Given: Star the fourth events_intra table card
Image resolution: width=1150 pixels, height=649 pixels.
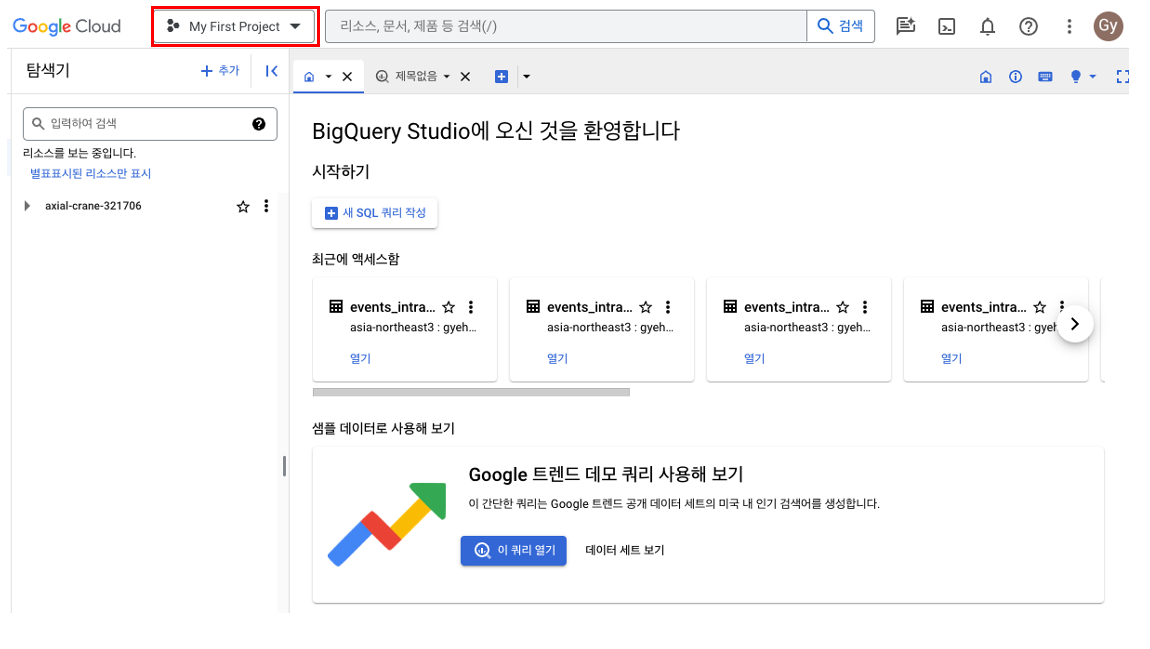Looking at the screenshot, I should [1040, 307].
